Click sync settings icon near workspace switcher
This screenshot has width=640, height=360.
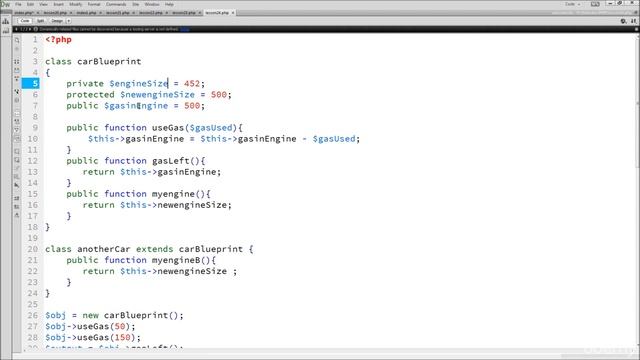(x=595, y=4)
